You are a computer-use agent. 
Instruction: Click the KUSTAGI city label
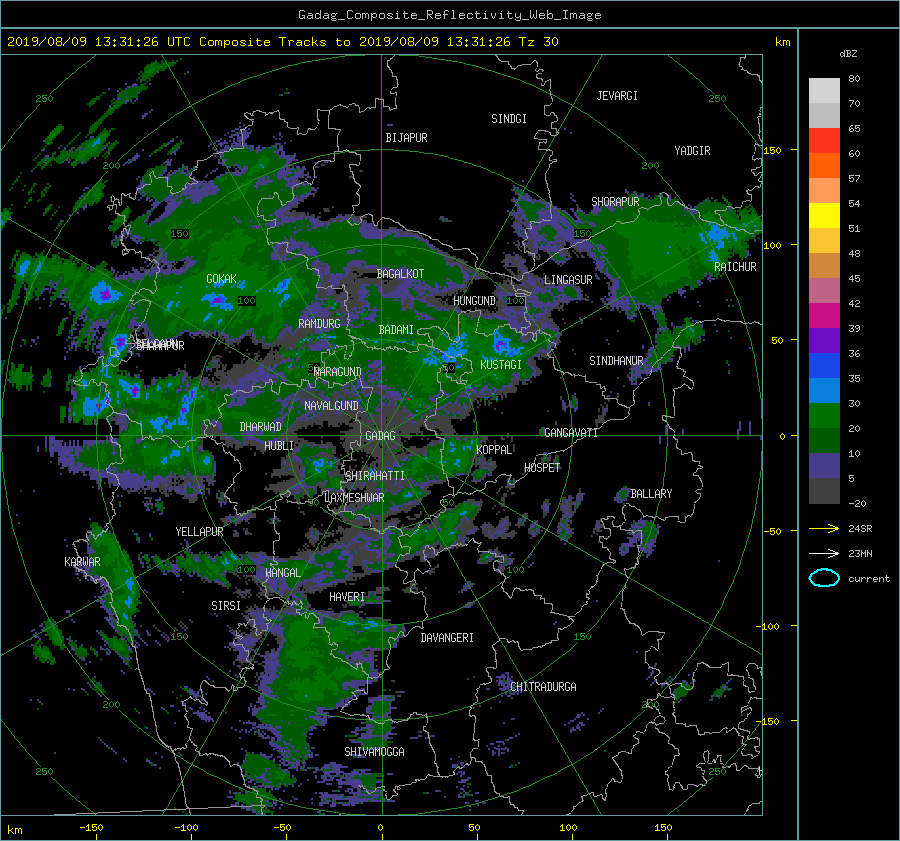[x=501, y=365]
